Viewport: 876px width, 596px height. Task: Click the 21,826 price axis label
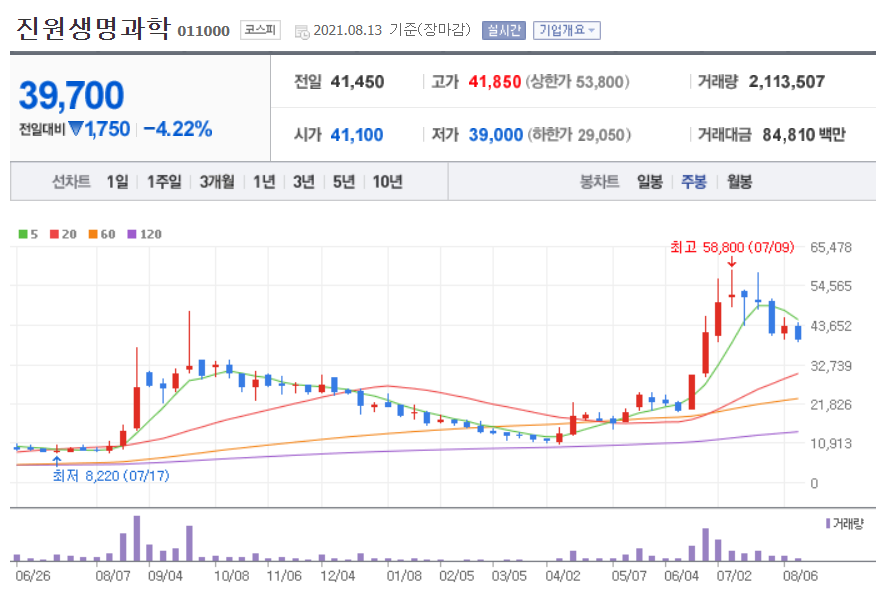click(x=831, y=404)
